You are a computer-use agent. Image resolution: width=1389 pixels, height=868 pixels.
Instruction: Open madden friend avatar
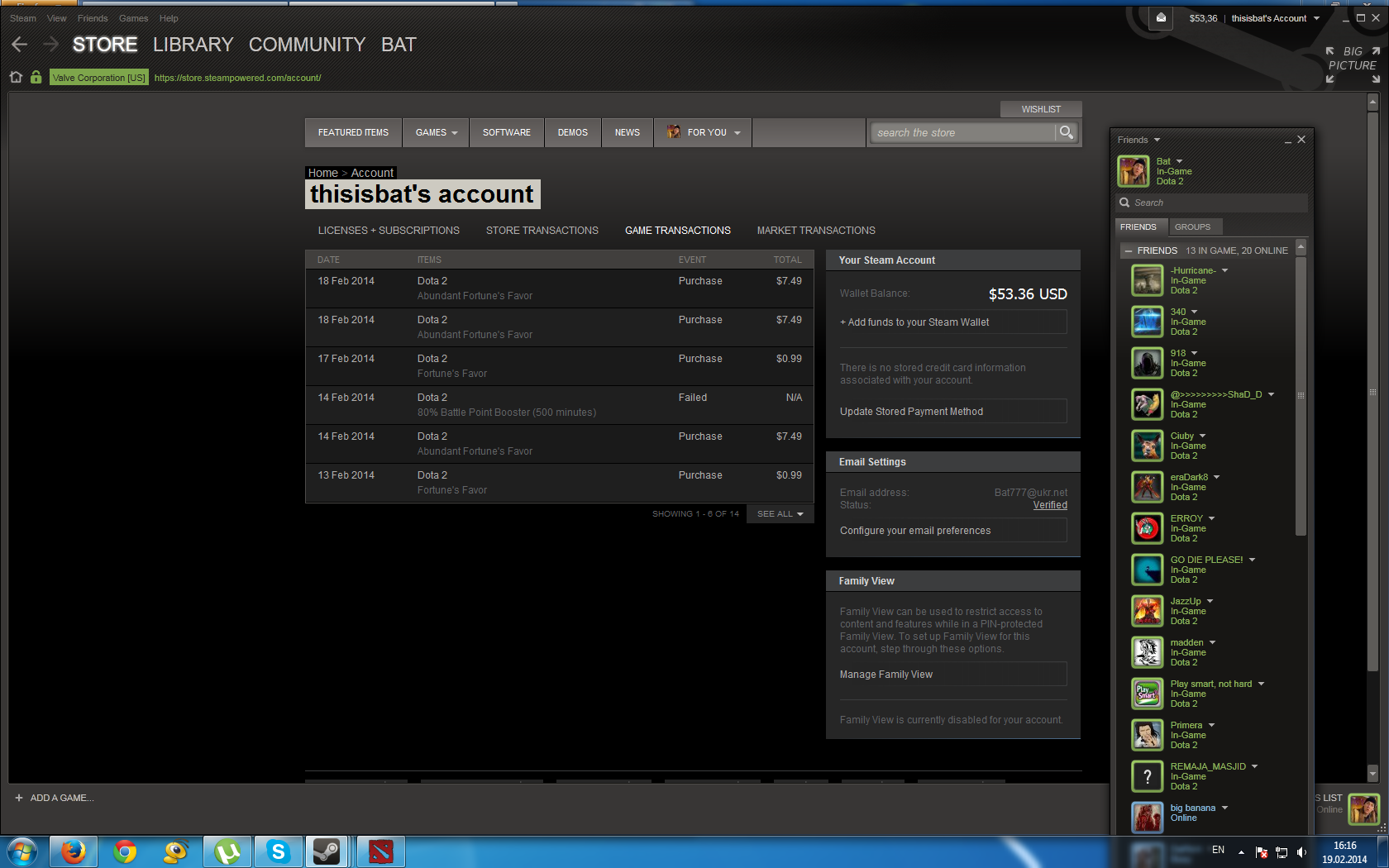coord(1147,652)
